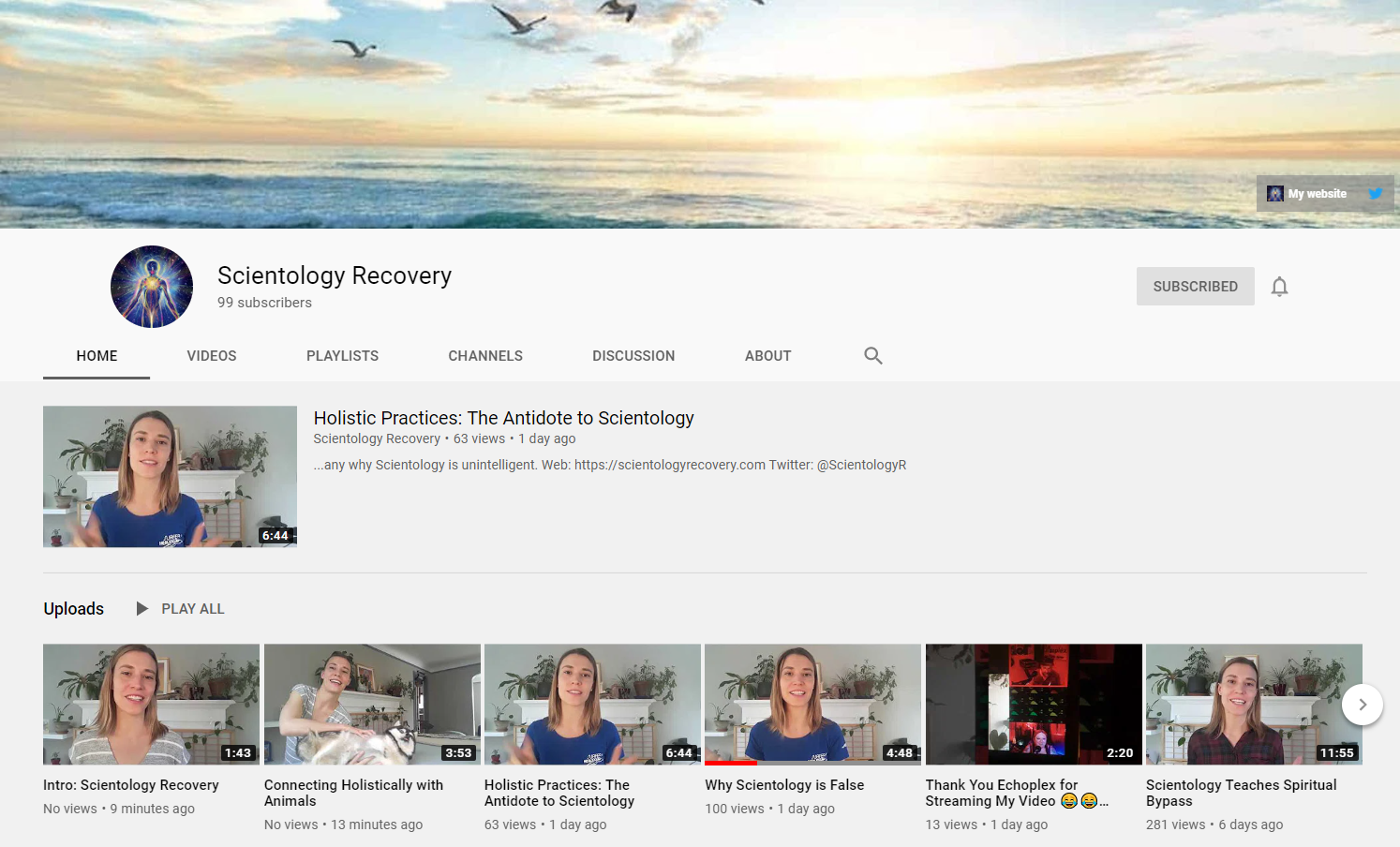Click the 99 subscribers text
This screenshot has height=847, width=1400.
(264, 303)
